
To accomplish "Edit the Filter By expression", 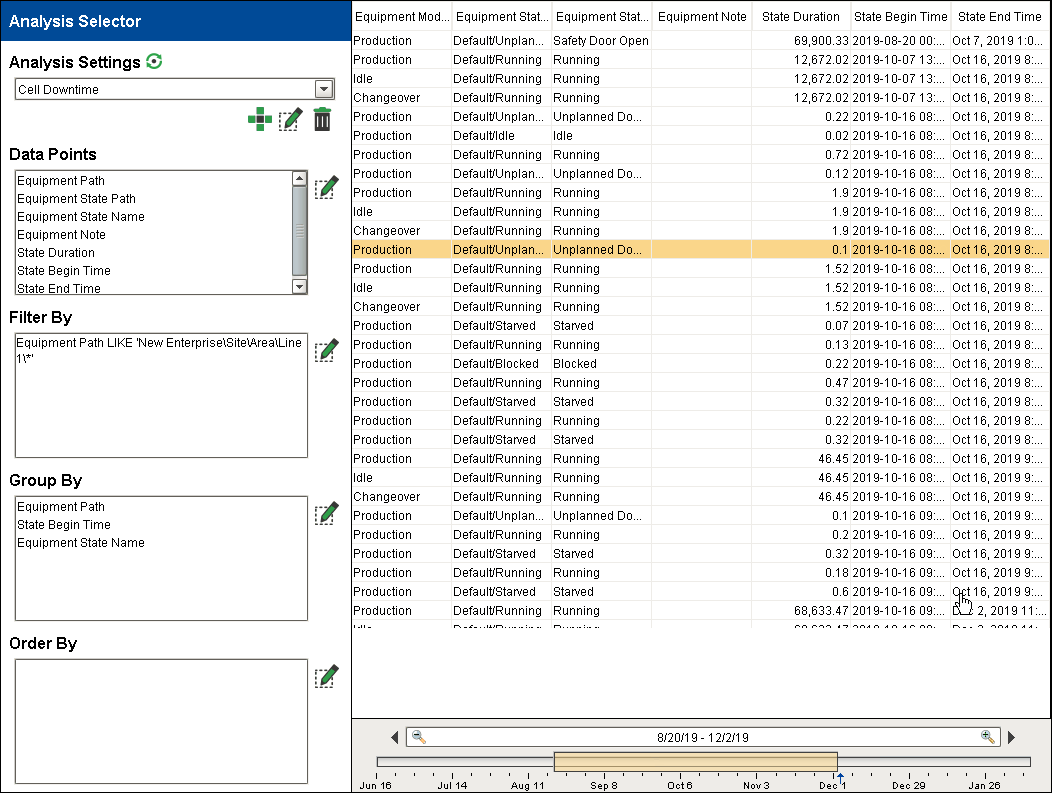I will (326, 350).
